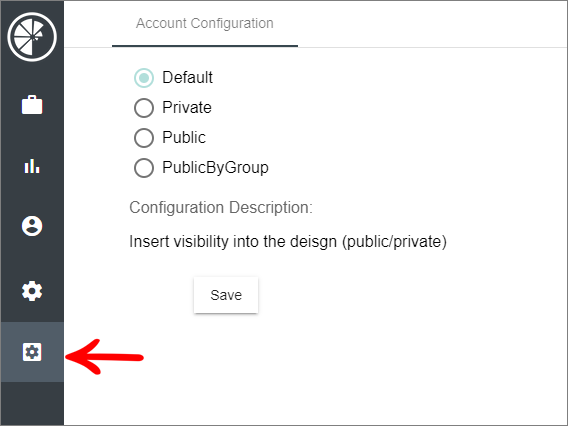The image size is (568, 426).
Task: Click the "Public" option label text
Action: (184, 138)
